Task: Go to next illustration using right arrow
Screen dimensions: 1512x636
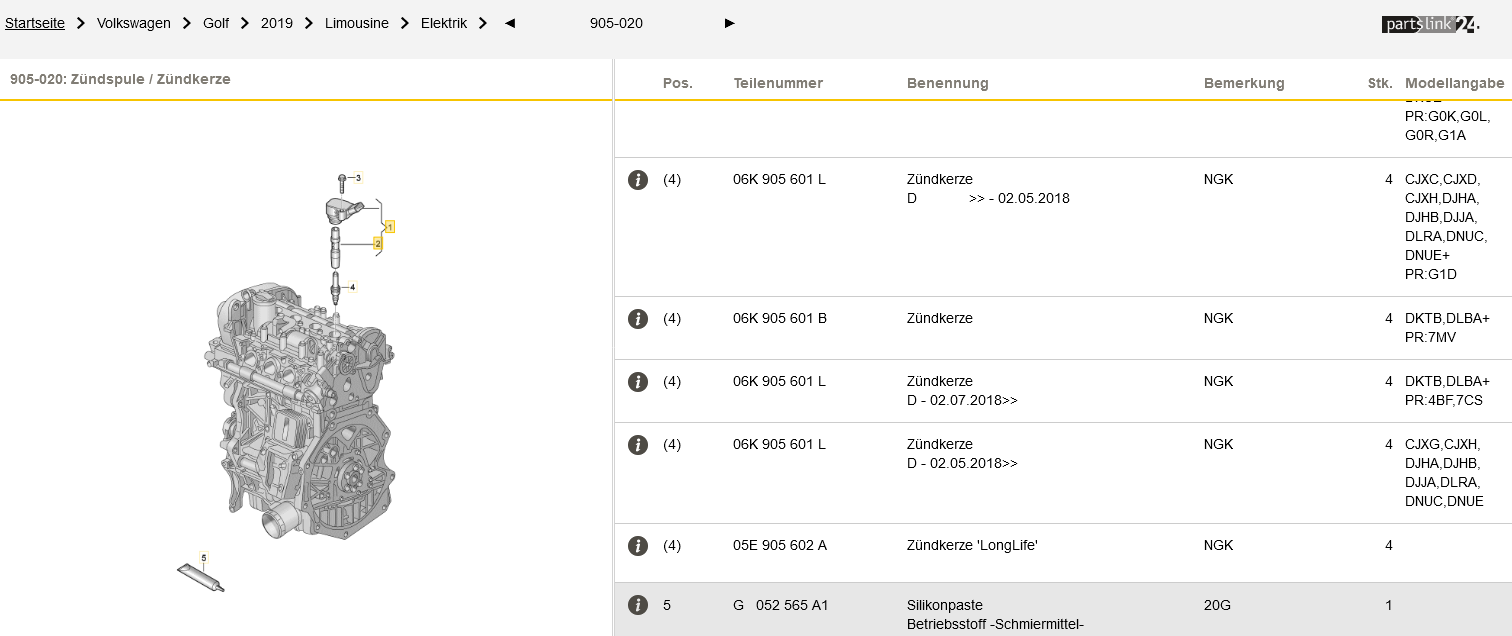Action: 729,23
